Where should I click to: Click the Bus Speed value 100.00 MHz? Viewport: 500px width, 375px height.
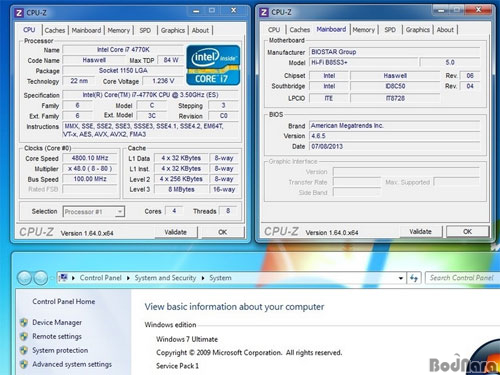[x=90, y=179]
